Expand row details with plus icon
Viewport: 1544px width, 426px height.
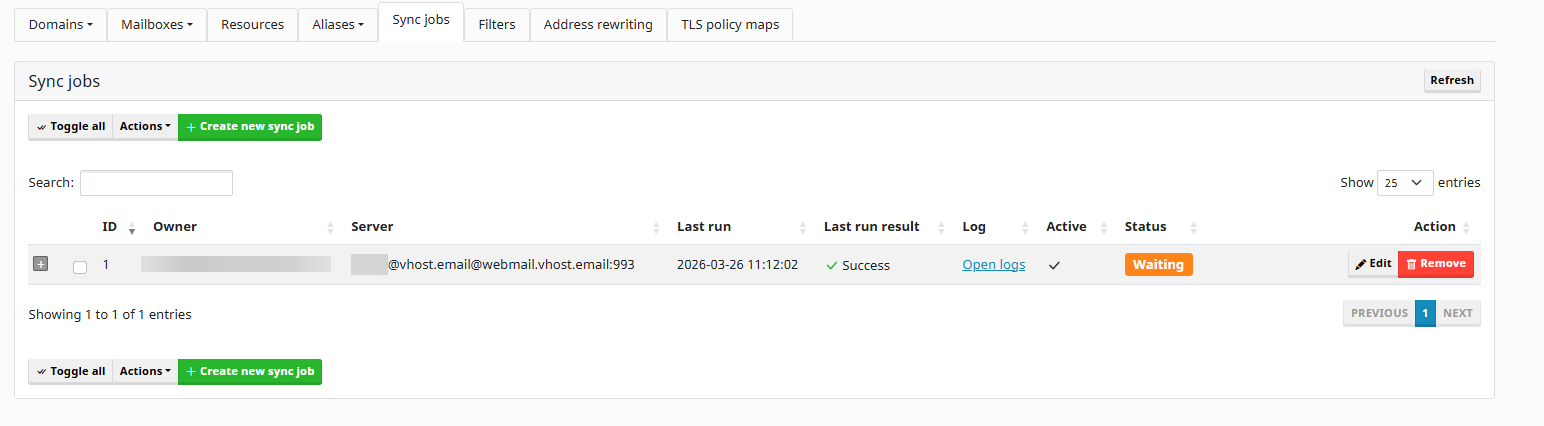[x=41, y=264]
